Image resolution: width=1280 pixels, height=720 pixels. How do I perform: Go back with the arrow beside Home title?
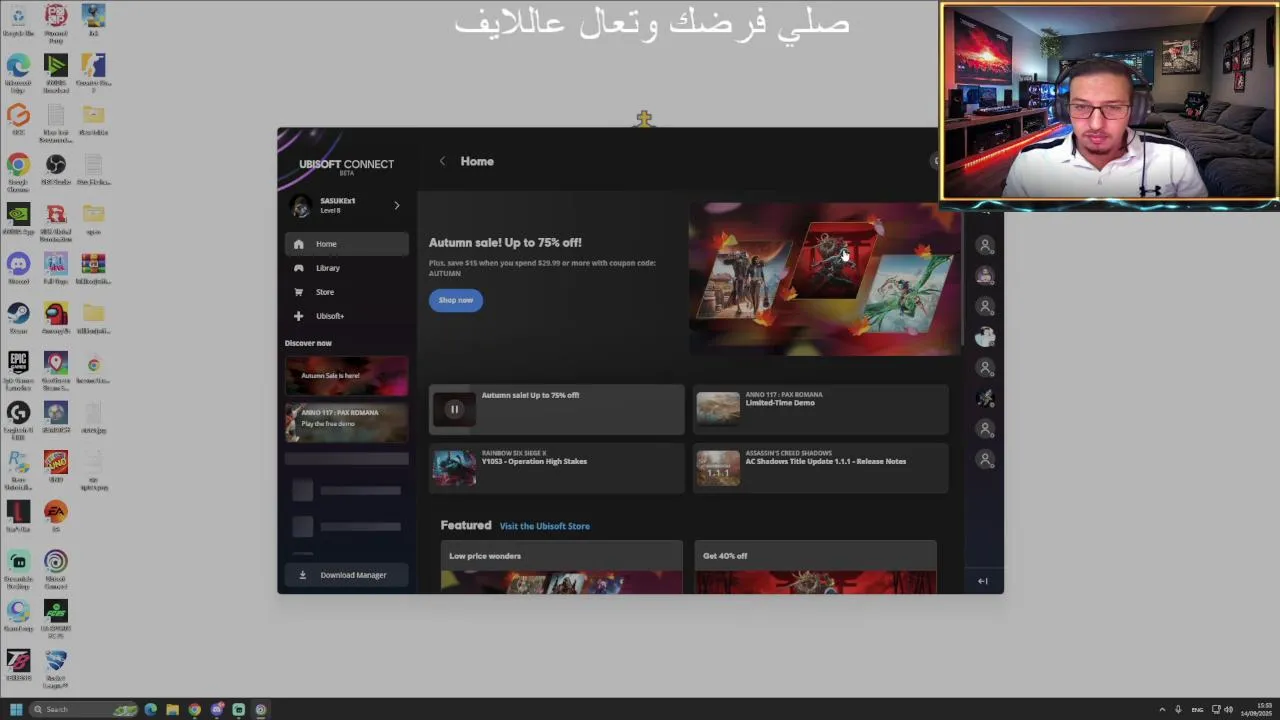pos(442,161)
